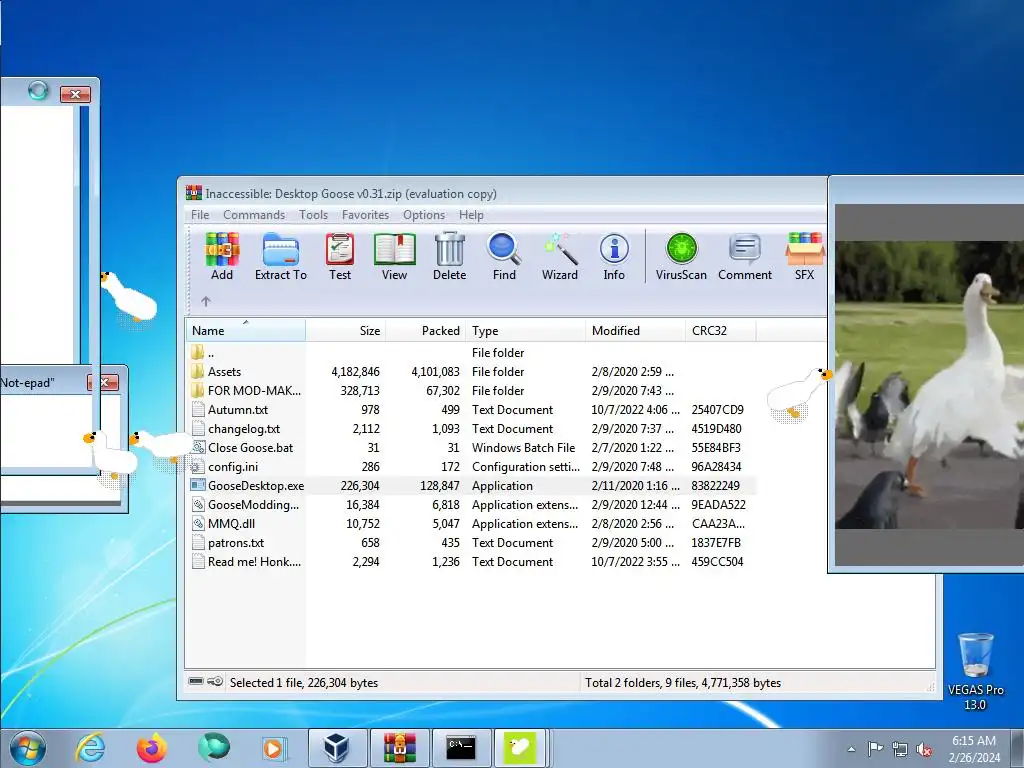1024x768 pixels.
Task: Select the parent folder '..' row
Action: [472, 353]
